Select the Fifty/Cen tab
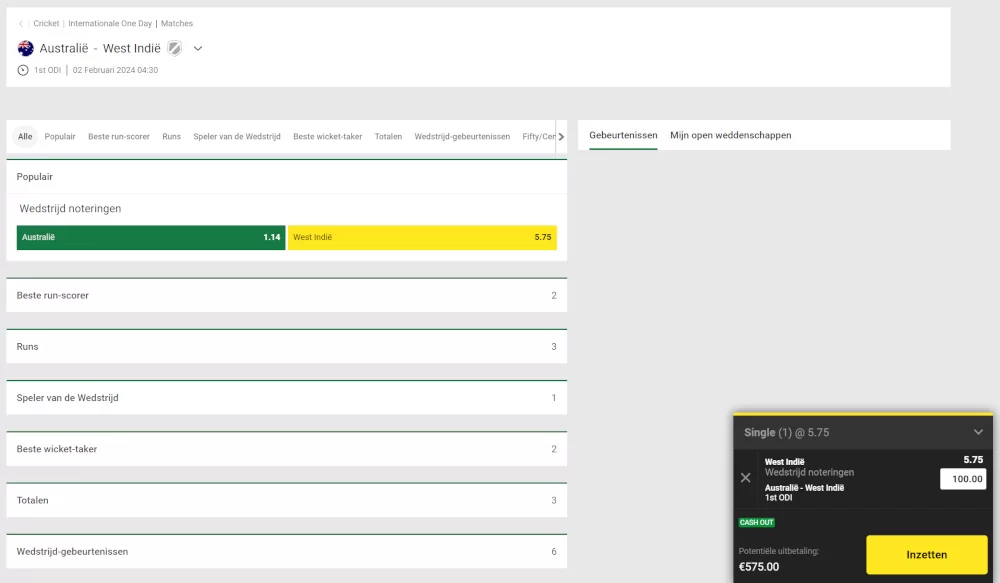 539,137
